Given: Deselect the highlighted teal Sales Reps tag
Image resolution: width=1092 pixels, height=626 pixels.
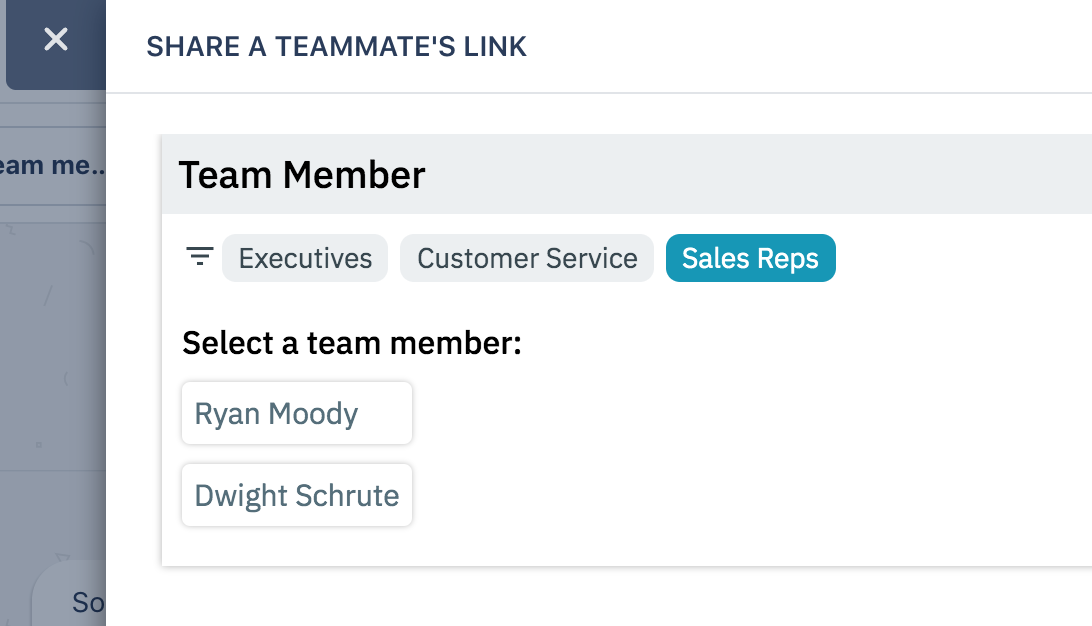Looking at the screenshot, I should (750, 259).
